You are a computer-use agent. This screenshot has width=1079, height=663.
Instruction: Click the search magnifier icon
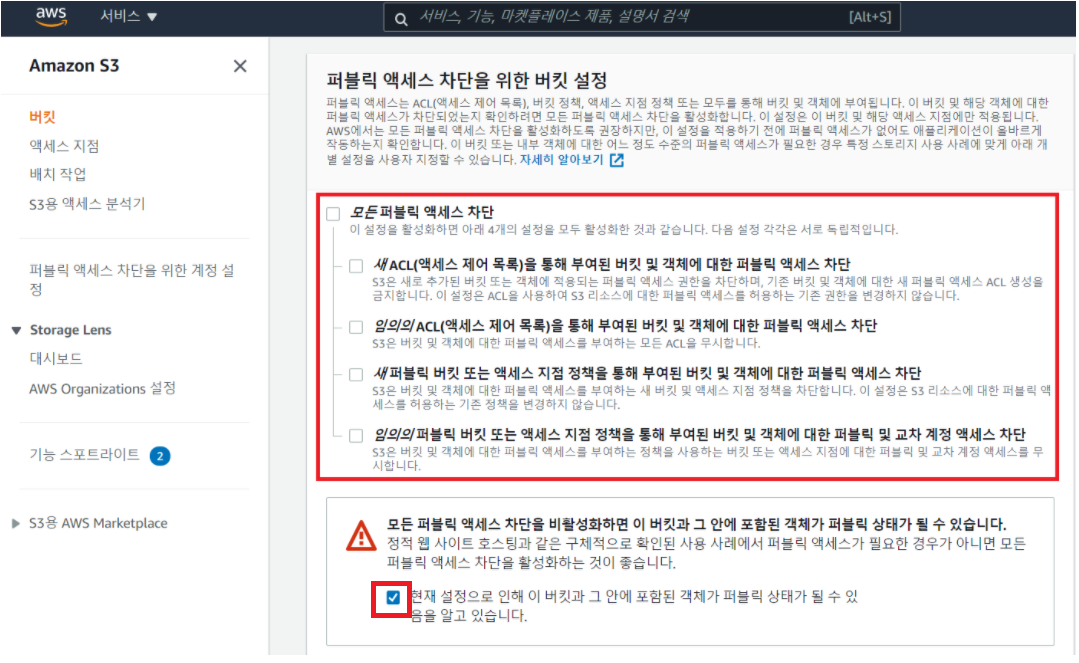click(401, 19)
